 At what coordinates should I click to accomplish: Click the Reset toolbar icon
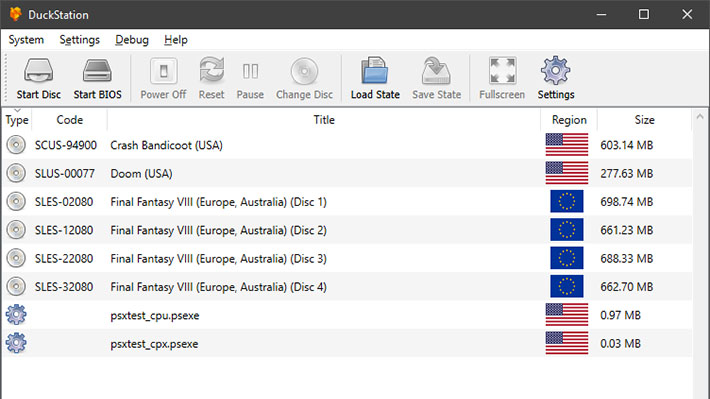tap(211, 70)
